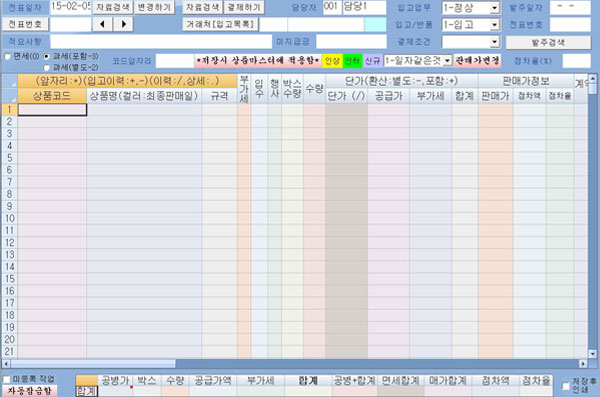The width and height of the screenshot is (600, 397).
Task: Click the 박스수량 column header
Action: 292,88
